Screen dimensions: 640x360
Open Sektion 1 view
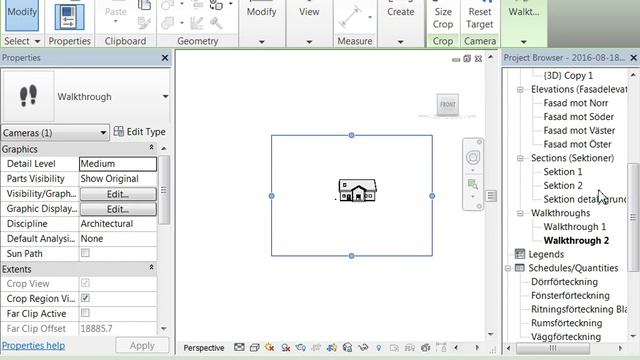[562, 171]
